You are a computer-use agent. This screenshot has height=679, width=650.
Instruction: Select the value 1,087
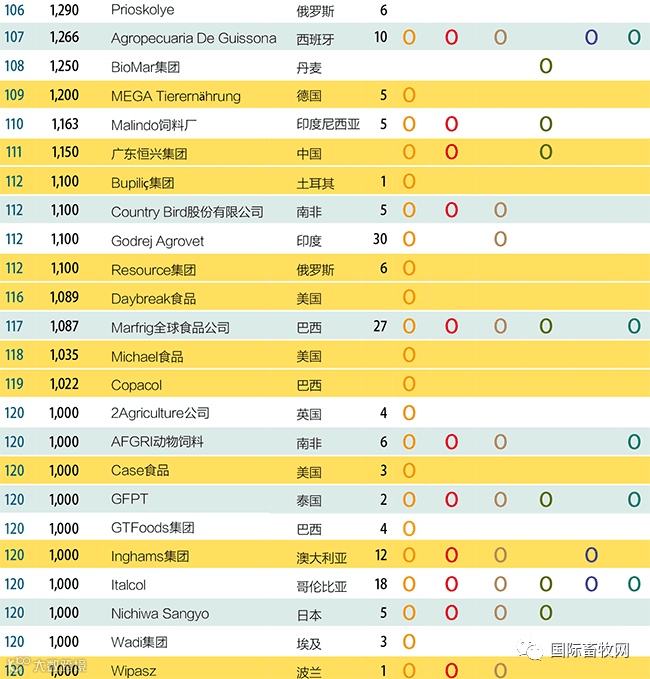[x=65, y=327]
